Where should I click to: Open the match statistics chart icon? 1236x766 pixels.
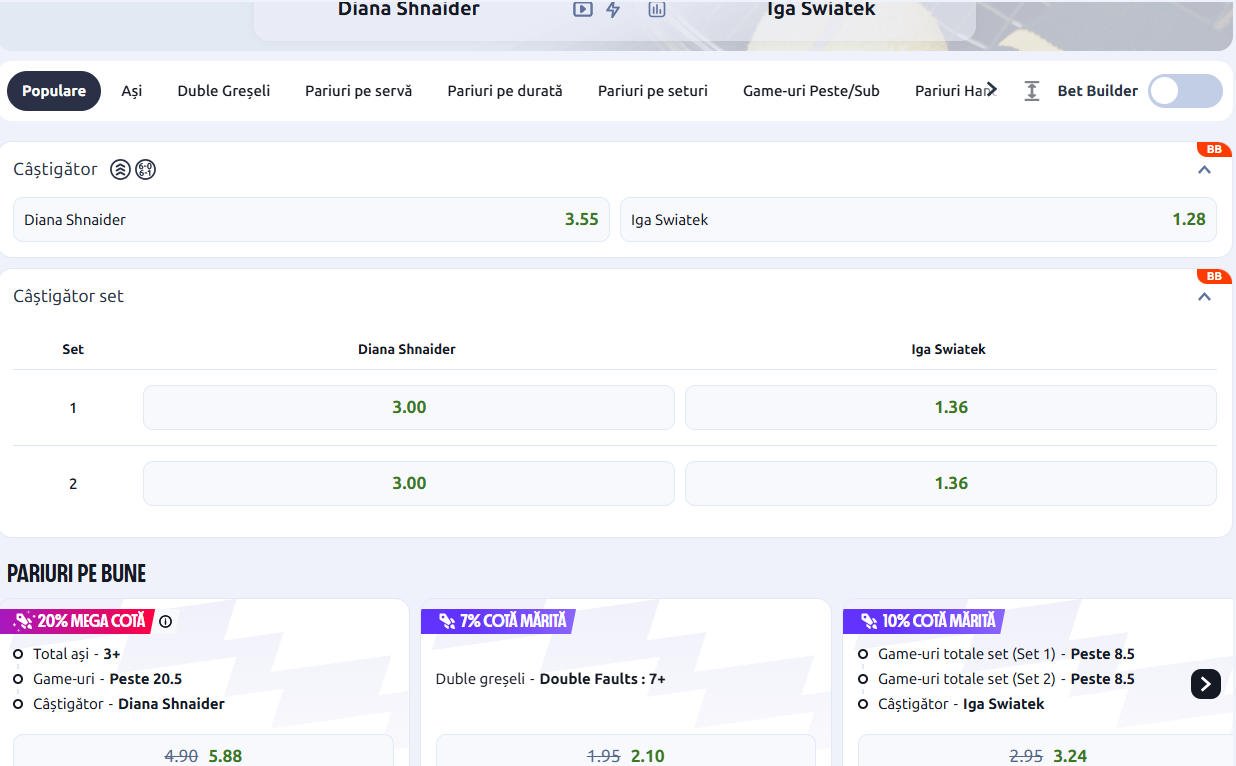(x=657, y=9)
